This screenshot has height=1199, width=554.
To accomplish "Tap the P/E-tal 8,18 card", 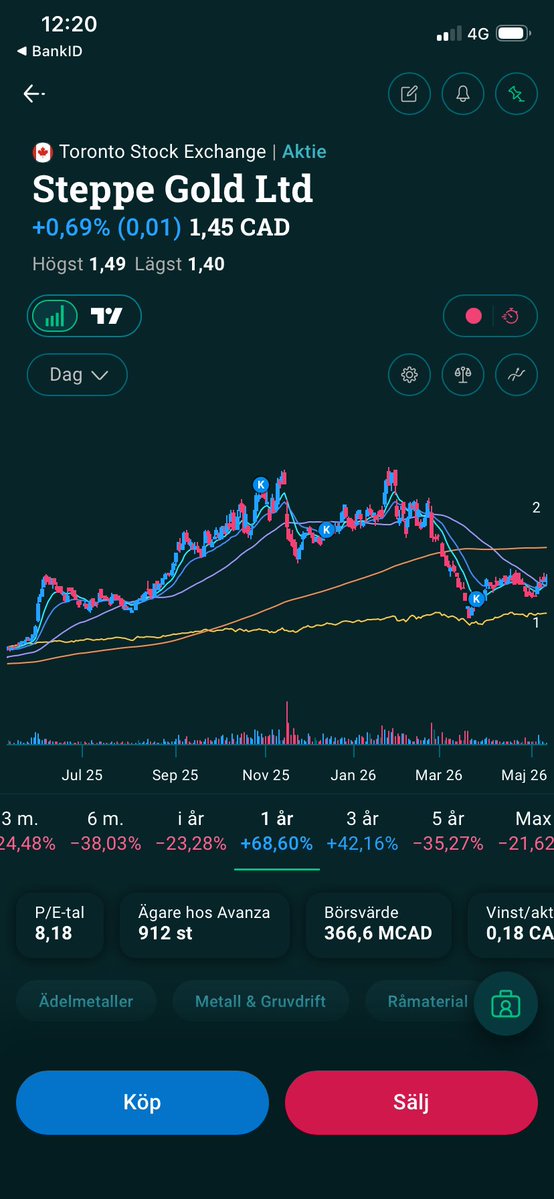I will point(60,924).
